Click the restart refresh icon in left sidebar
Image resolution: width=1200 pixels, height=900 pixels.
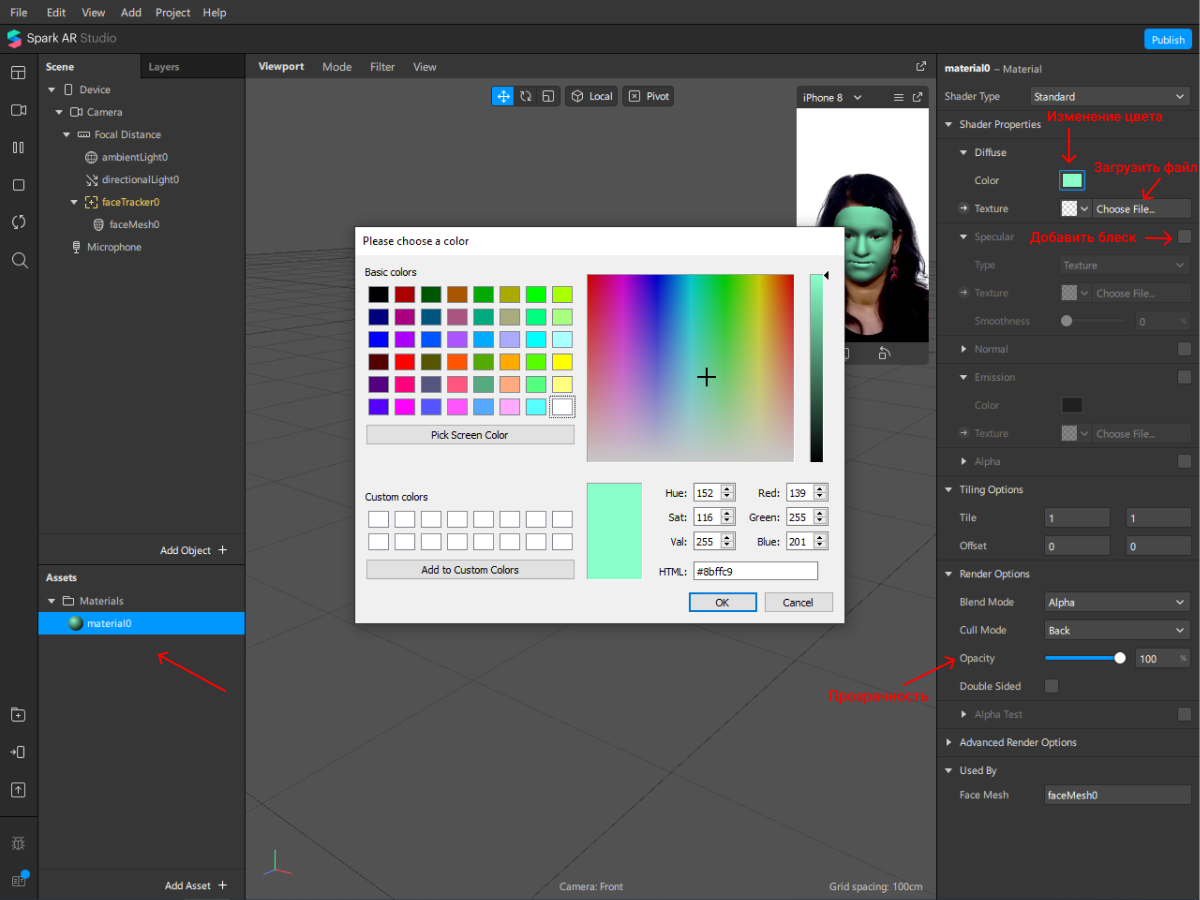[x=18, y=222]
